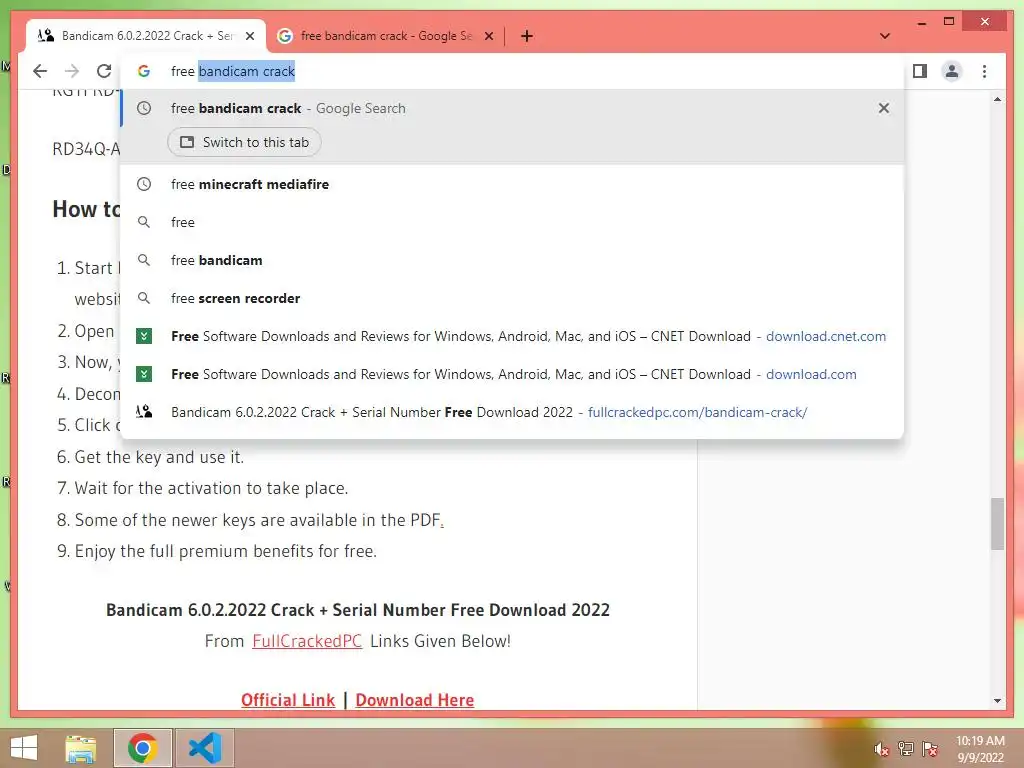Go back with the browser back arrow
The width and height of the screenshot is (1024, 768).
coord(40,71)
